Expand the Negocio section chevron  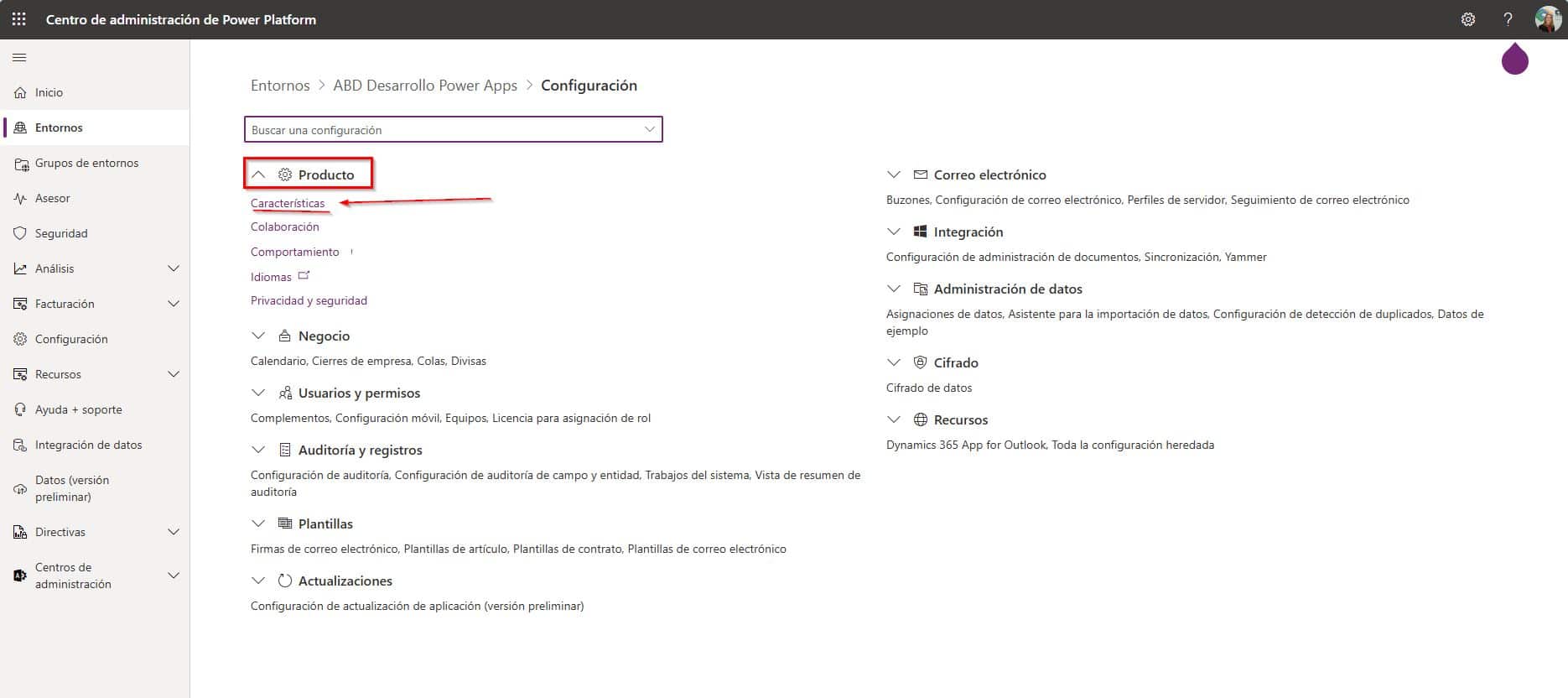pyautogui.click(x=258, y=336)
